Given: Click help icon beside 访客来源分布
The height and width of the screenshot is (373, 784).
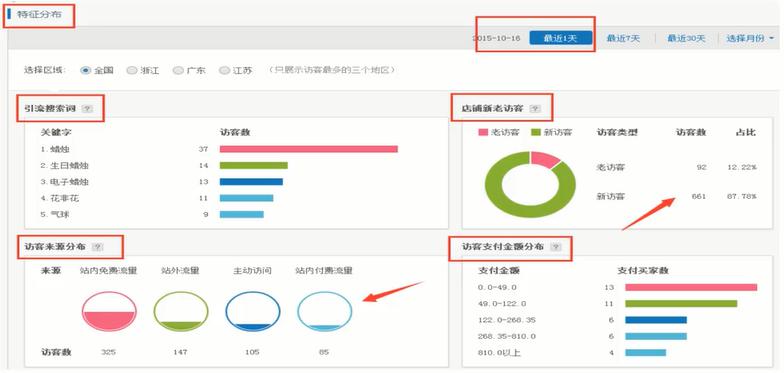Looking at the screenshot, I should click(x=98, y=246).
